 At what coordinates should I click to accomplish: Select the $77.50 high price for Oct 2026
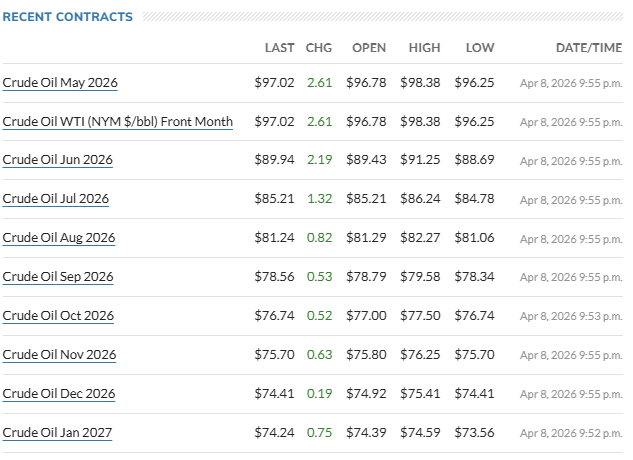pyautogui.click(x=420, y=315)
